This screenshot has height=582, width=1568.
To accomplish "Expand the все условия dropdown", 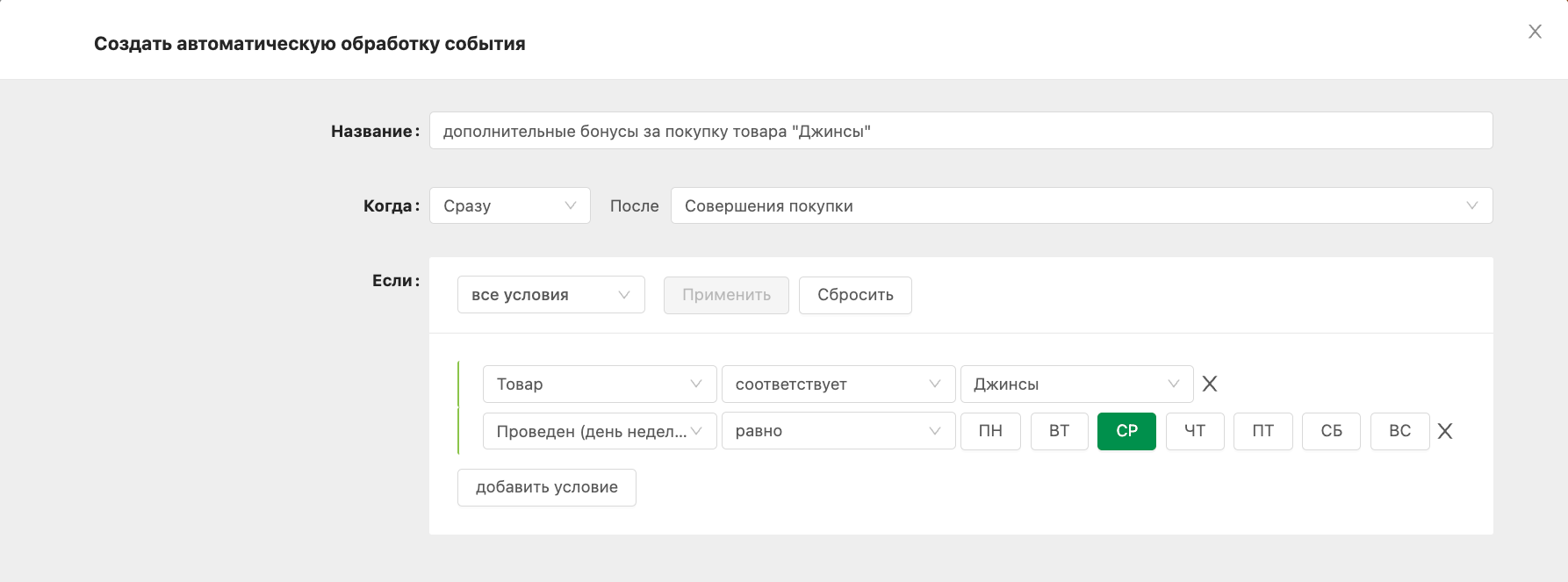I will (x=550, y=295).
